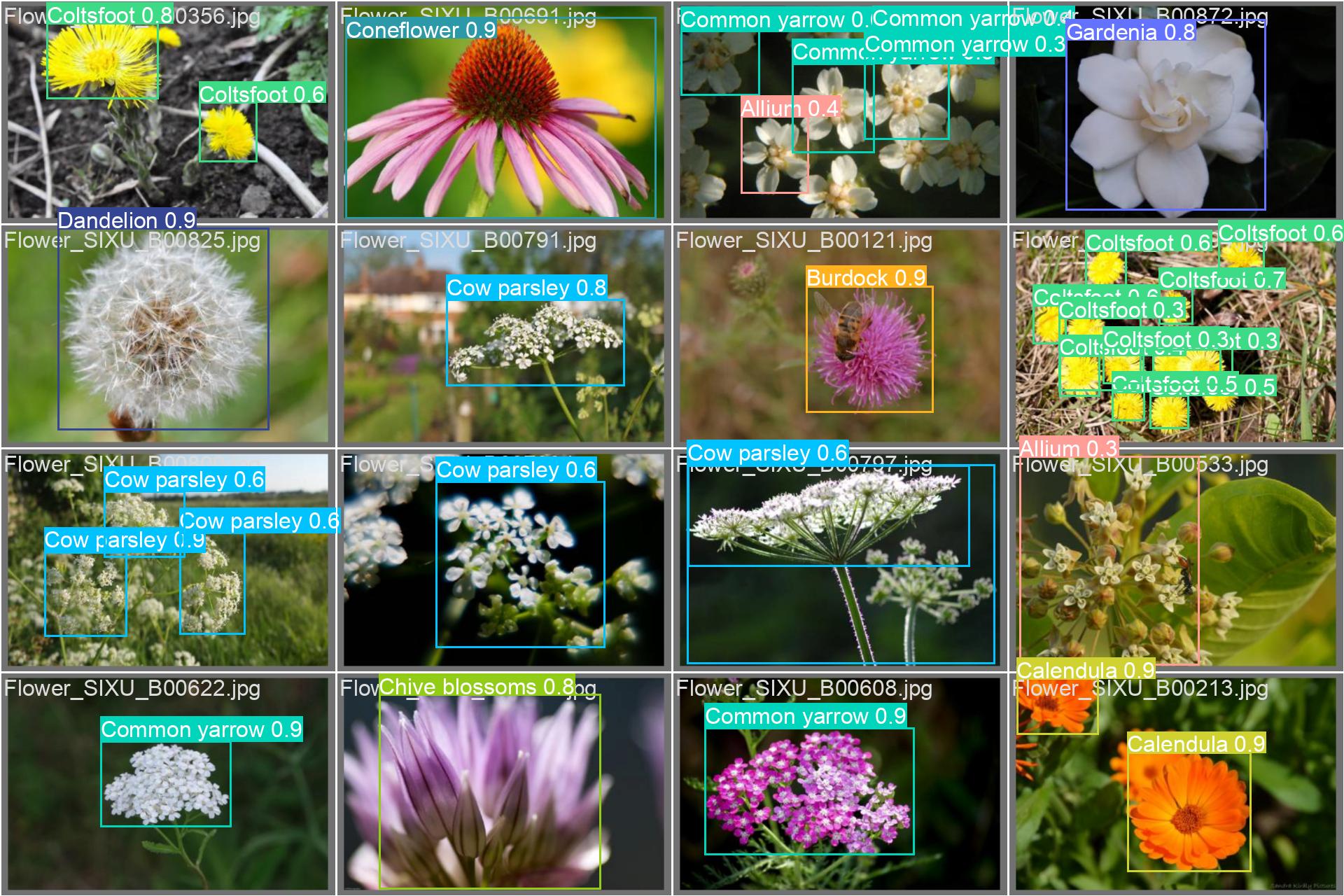Screen dimensions: 1344x896
Task: Click the Burdock 0.9 orange label
Action: click(866, 278)
